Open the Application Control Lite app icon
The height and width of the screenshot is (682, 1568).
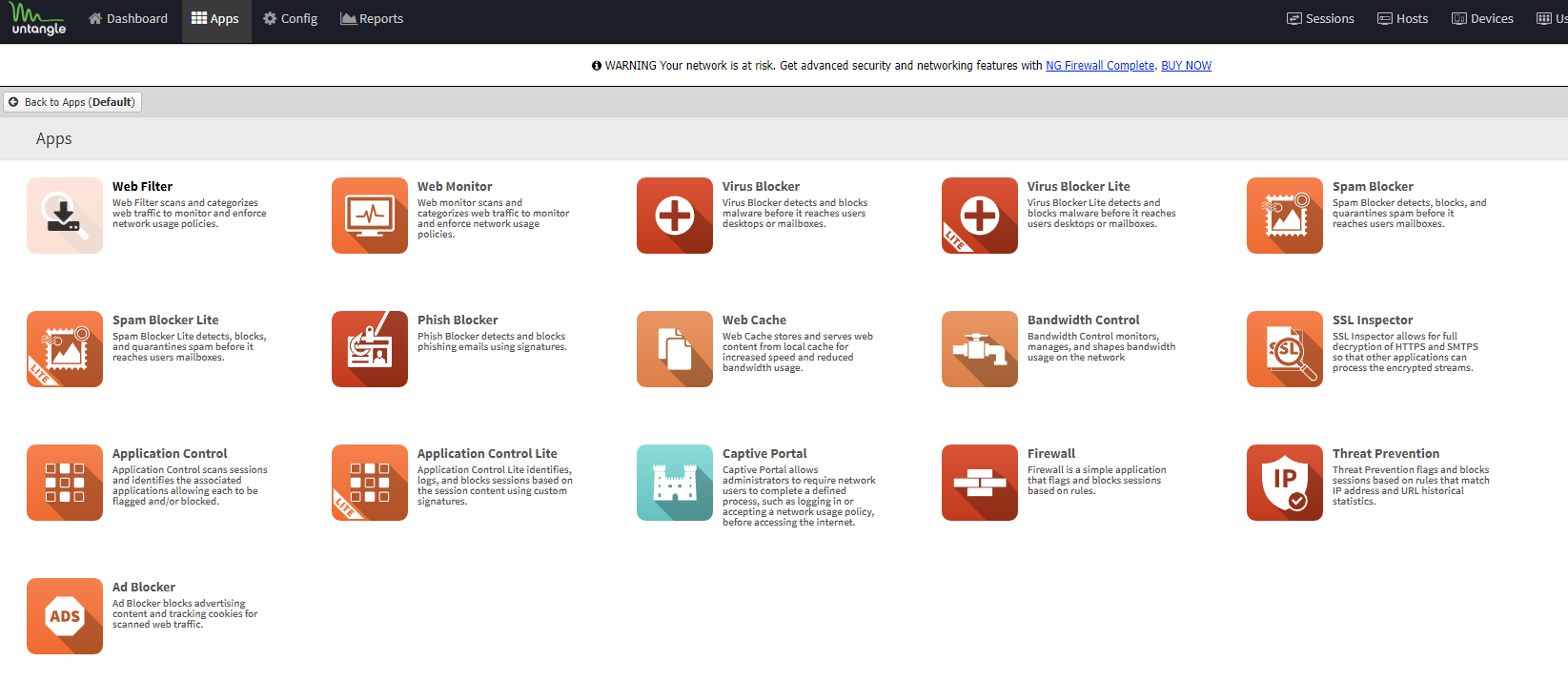[x=370, y=483]
